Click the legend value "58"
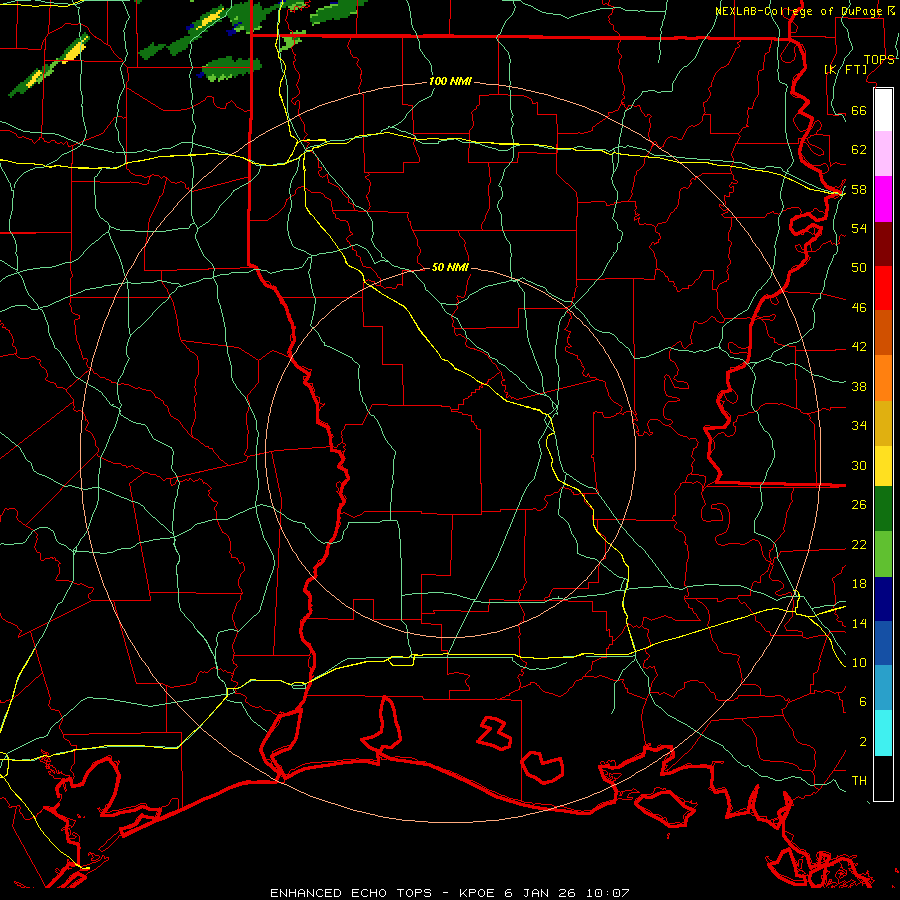The image size is (900, 900). click(x=859, y=189)
